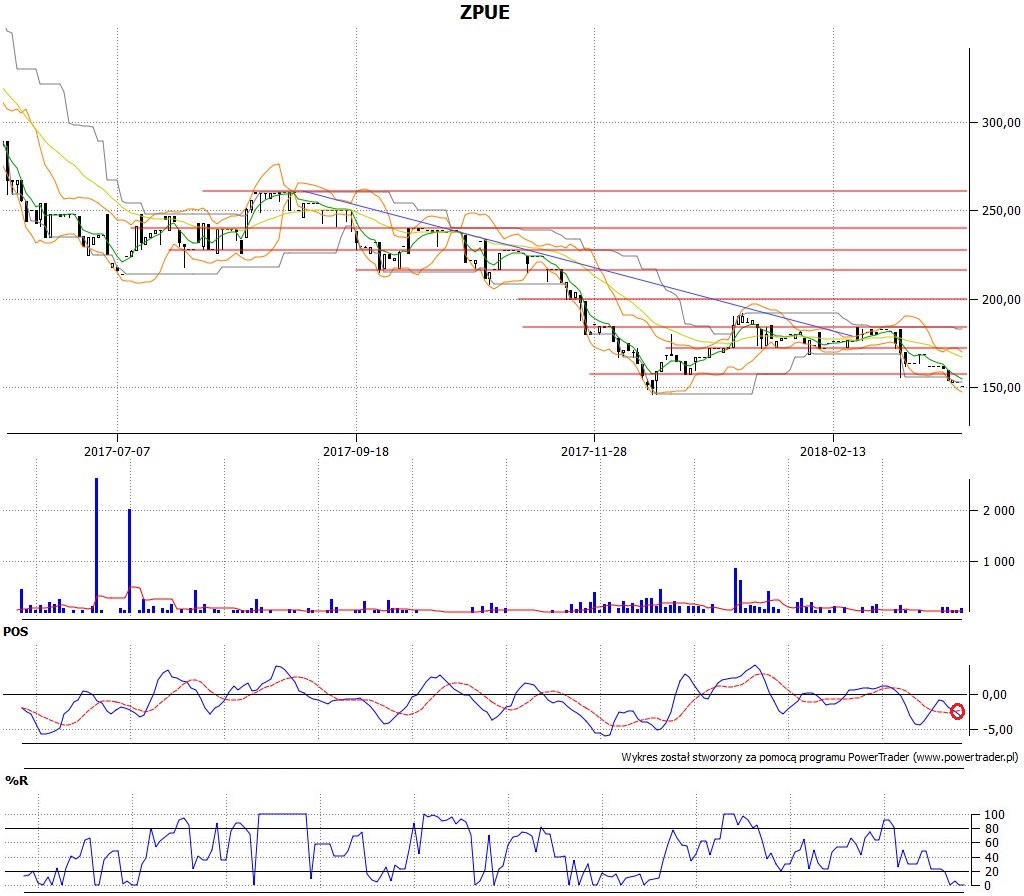Image resolution: width=1024 pixels, height=896 pixels.
Task: Click the 80 level on %R axis
Action: click(991, 829)
